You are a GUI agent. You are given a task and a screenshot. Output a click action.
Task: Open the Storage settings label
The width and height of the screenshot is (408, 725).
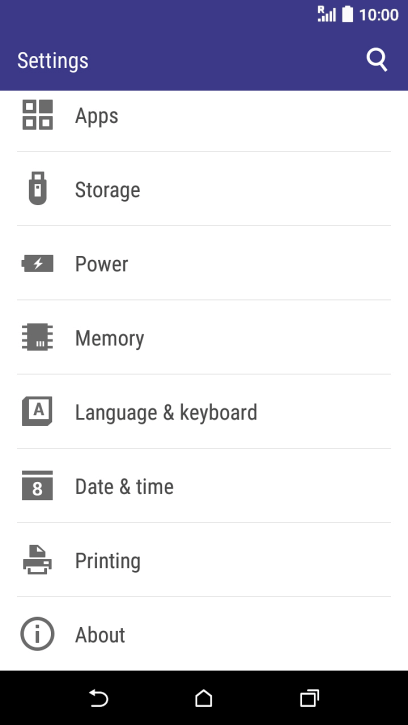(x=107, y=190)
